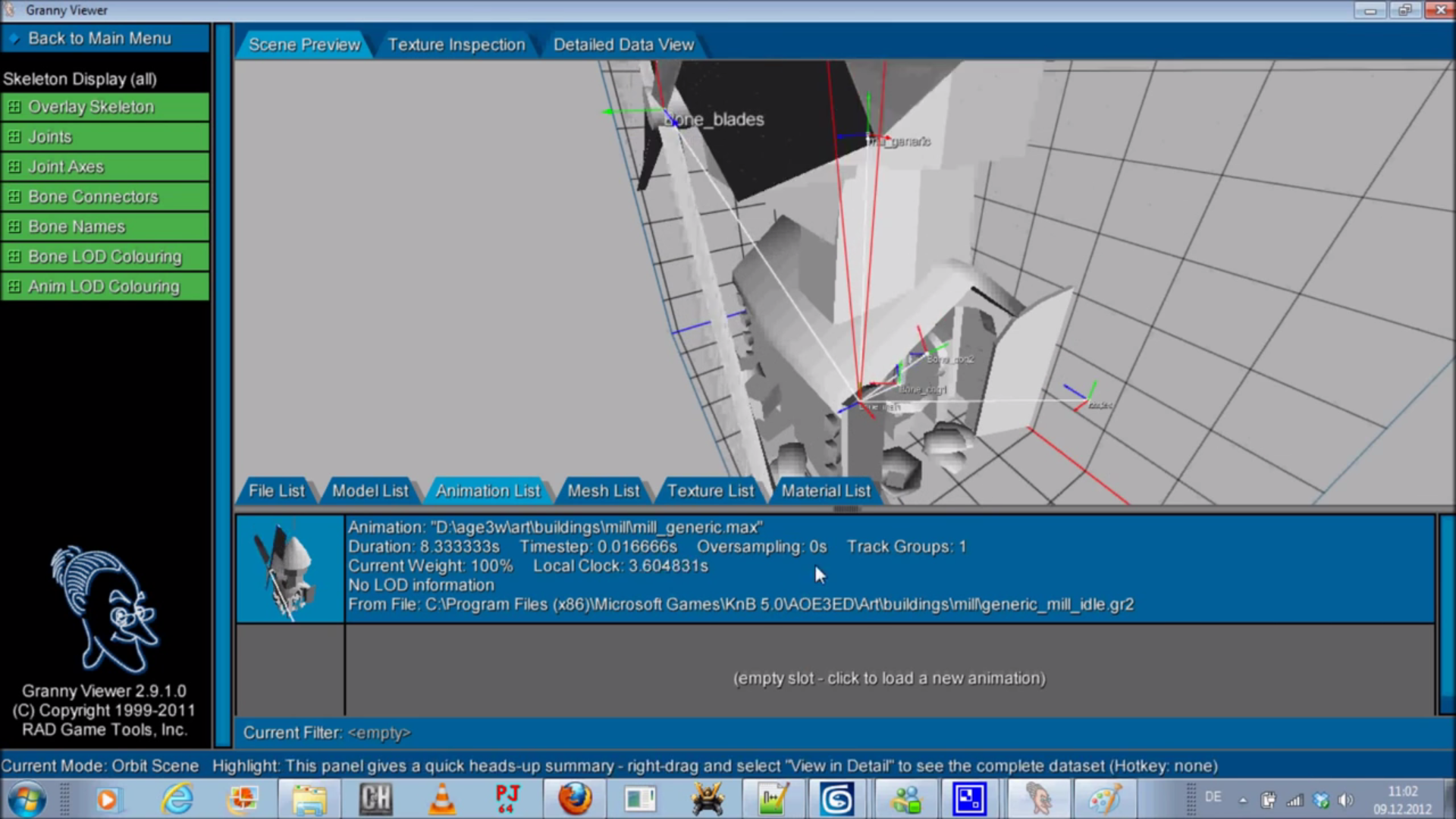Image resolution: width=1456 pixels, height=819 pixels.
Task: Click the volume speaker tray icon
Action: (x=1345, y=799)
